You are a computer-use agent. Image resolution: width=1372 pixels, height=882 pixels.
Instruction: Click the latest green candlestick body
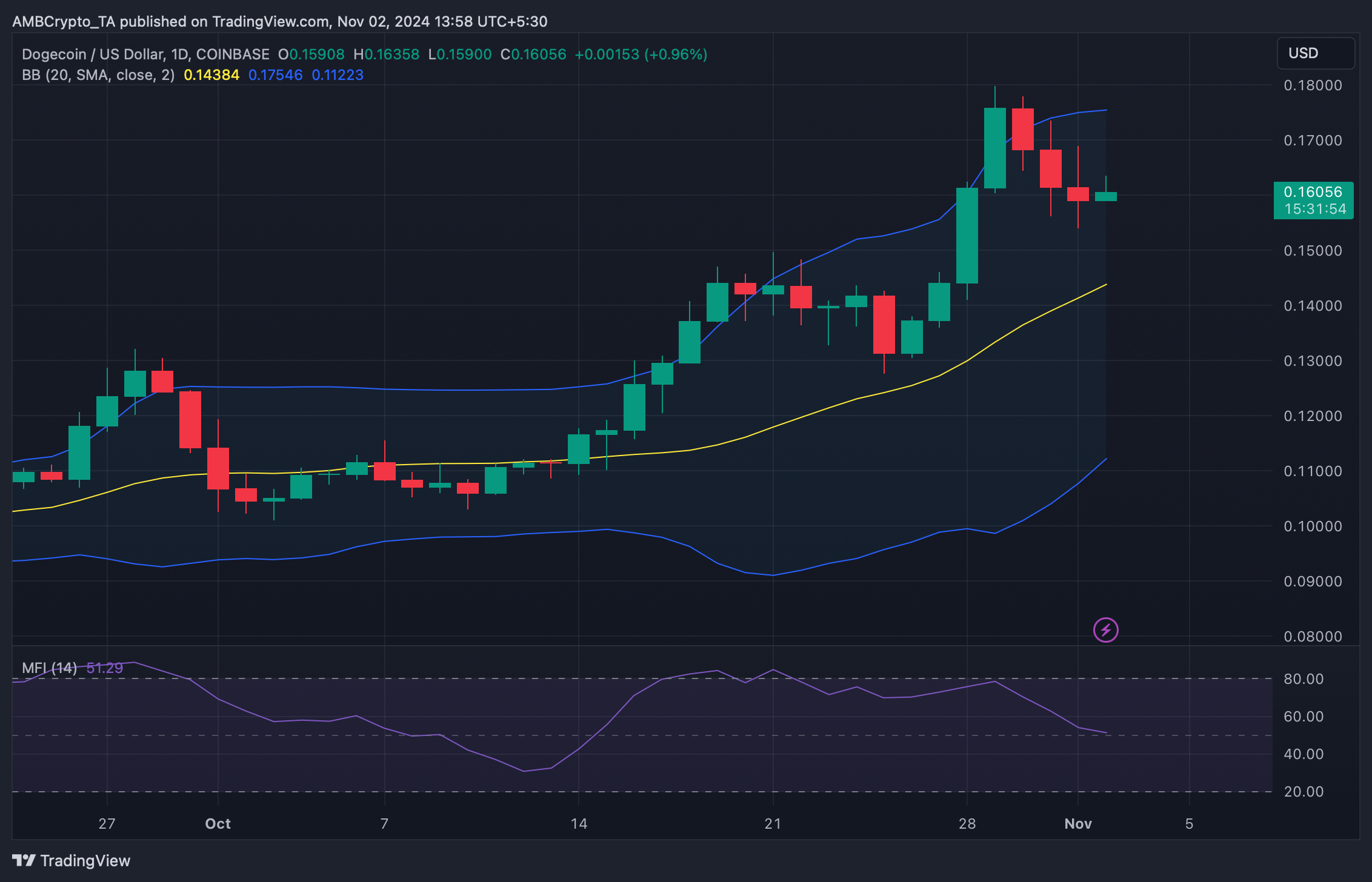(x=1105, y=196)
